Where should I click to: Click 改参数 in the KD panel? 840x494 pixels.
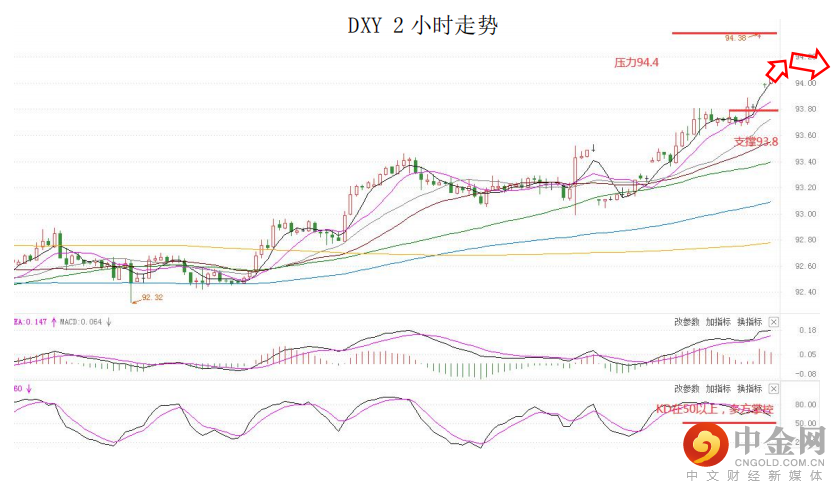(687, 389)
